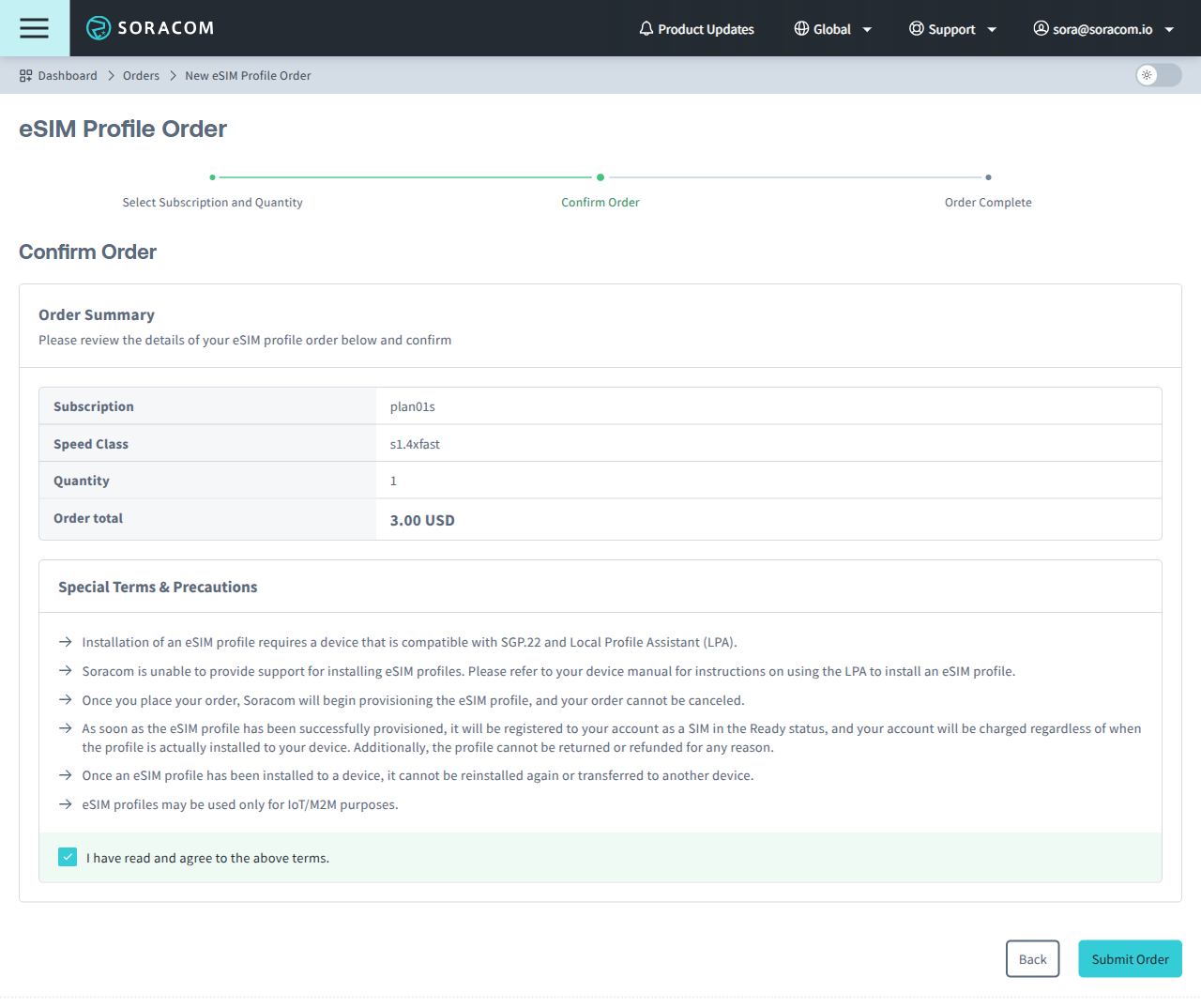1201x1008 pixels.
Task: Open the sora@soracom.io account dropdown
Action: pos(1104,28)
